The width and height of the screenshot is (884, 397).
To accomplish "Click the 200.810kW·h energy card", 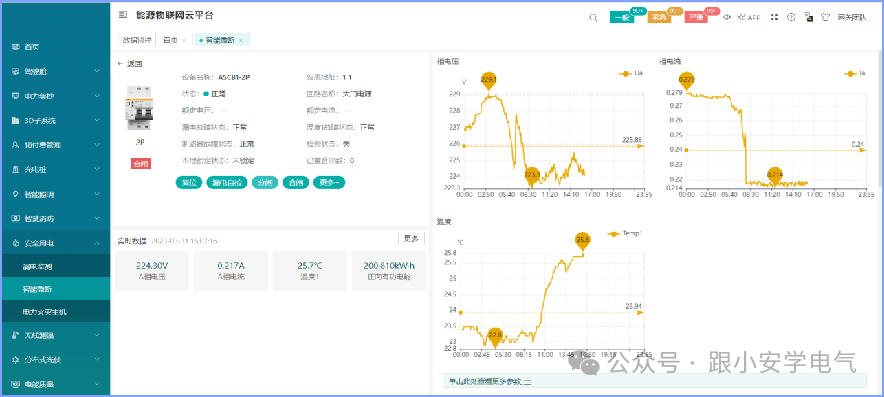I will coord(388,271).
